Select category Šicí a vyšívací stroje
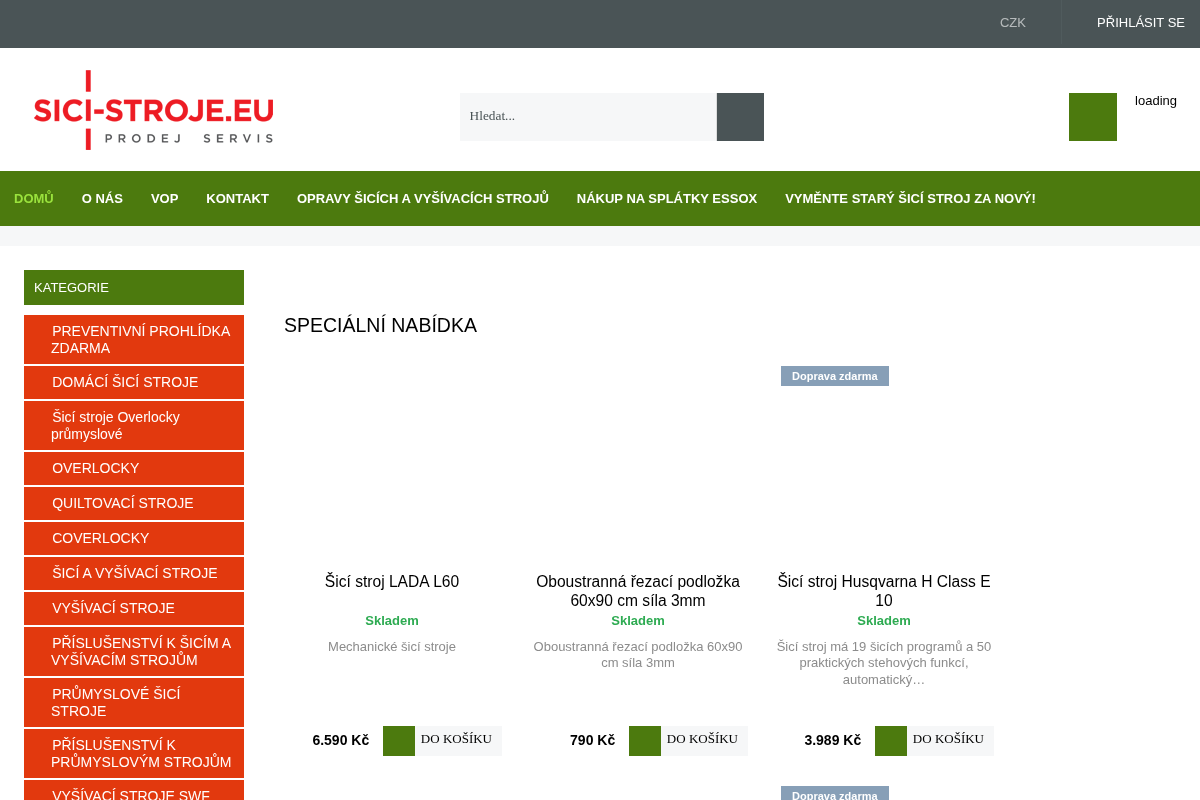 pos(134,573)
